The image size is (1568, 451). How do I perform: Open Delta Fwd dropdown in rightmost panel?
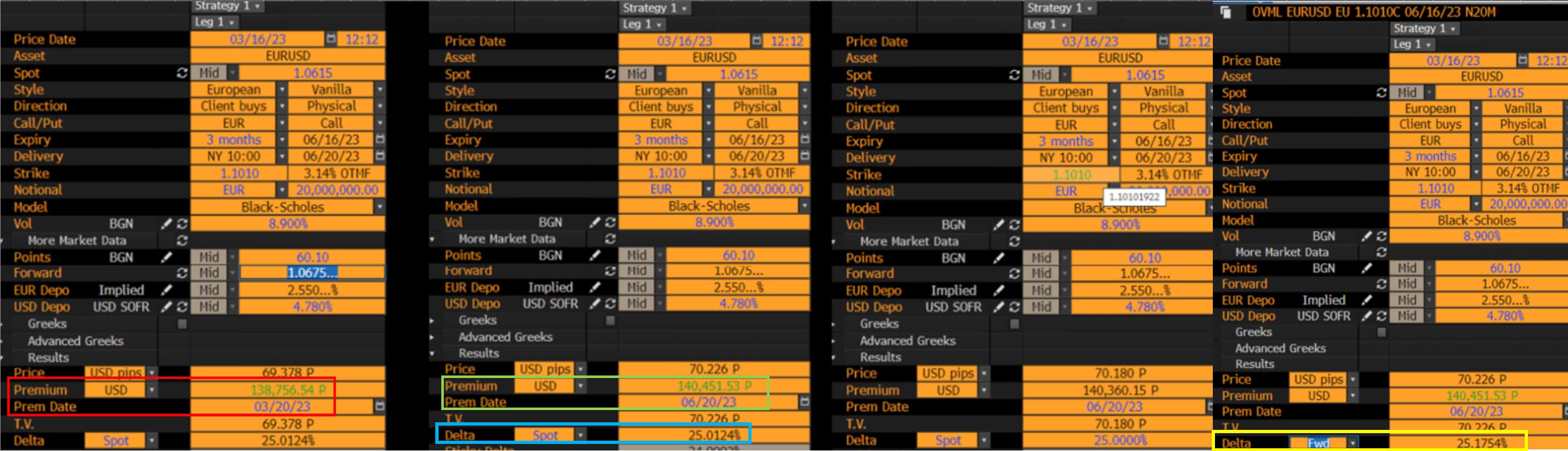tap(1353, 443)
